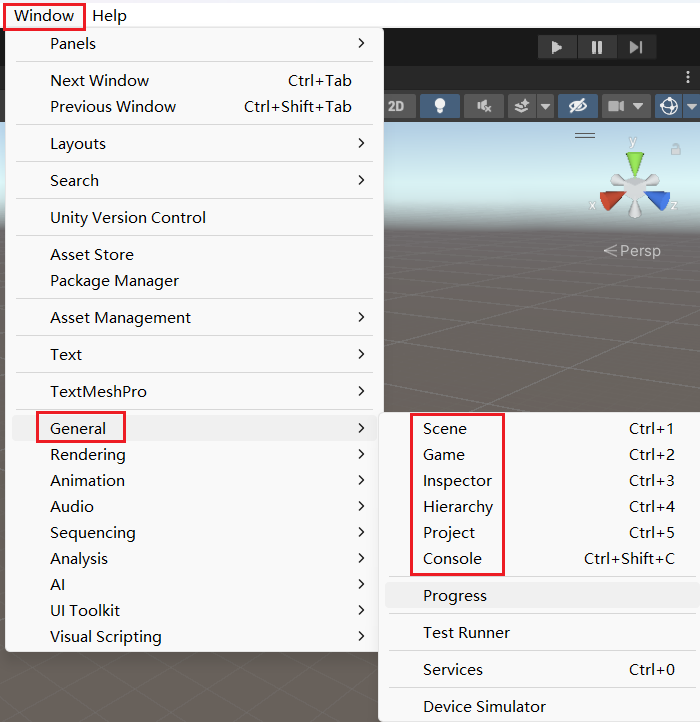Click the blue Z axis cone

pyautogui.click(x=658, y=200)
